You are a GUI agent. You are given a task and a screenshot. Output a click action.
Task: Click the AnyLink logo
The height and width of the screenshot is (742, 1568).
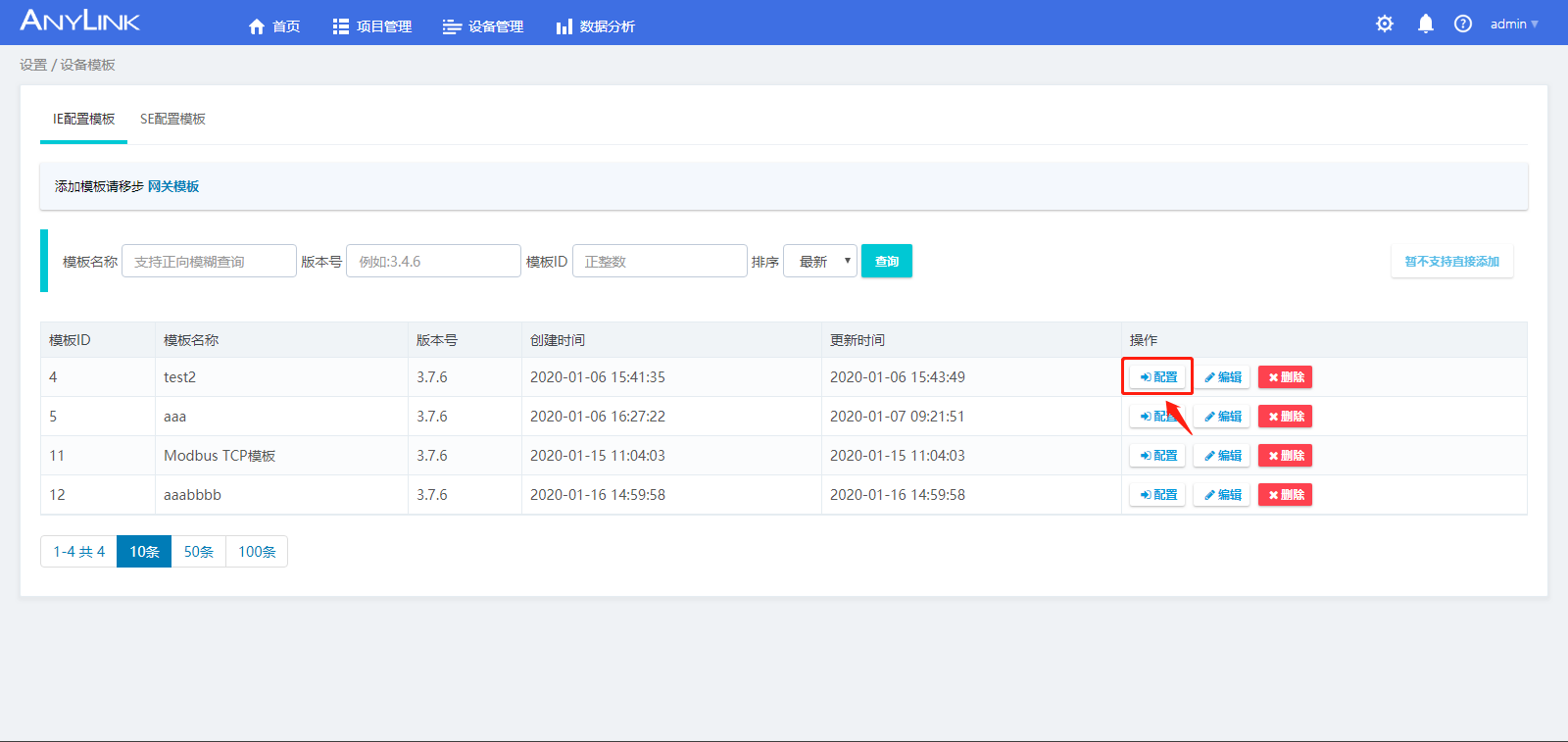coord(80,21)
